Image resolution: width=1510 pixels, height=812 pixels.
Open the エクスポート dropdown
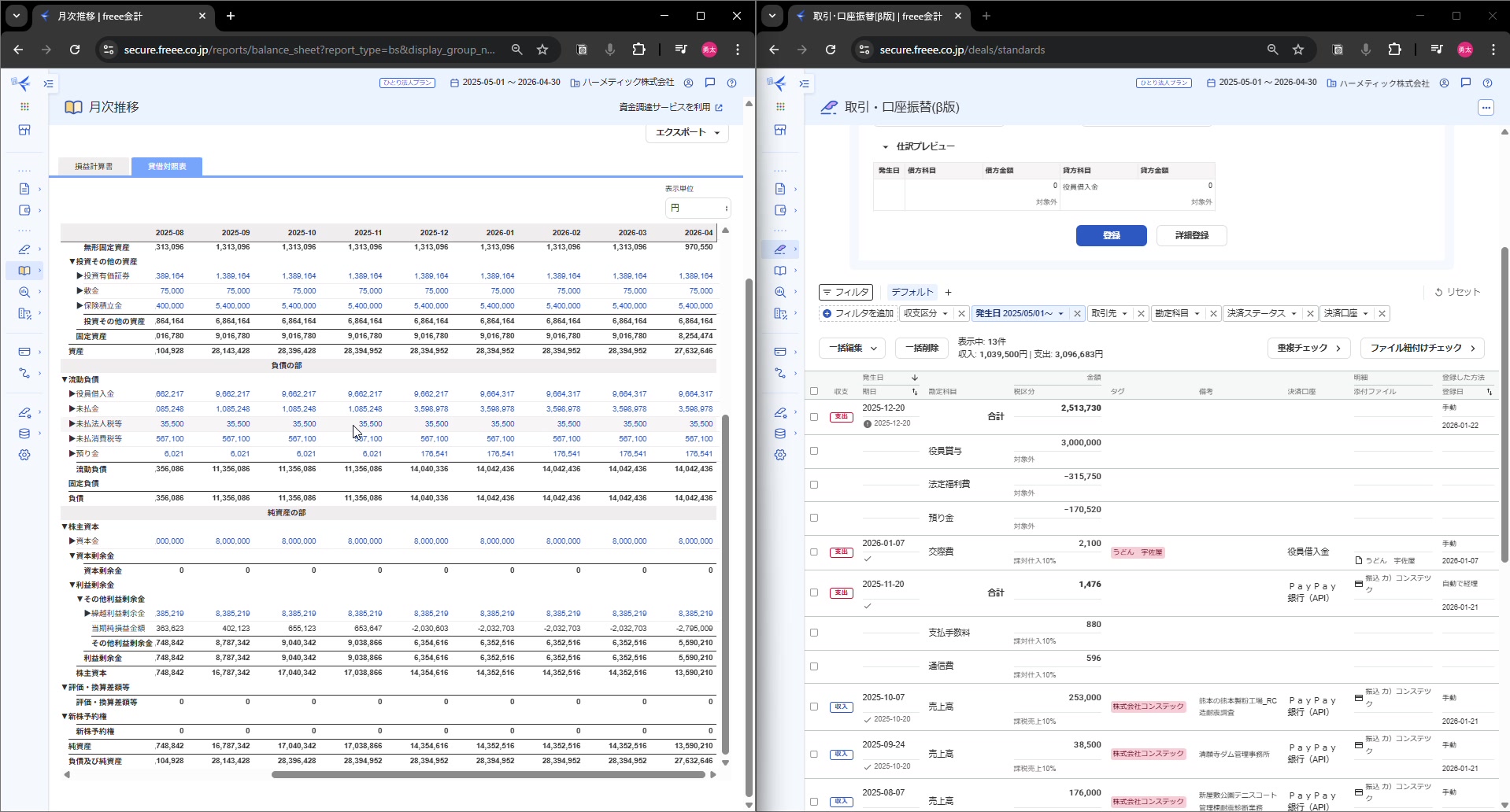coord(687,133)
